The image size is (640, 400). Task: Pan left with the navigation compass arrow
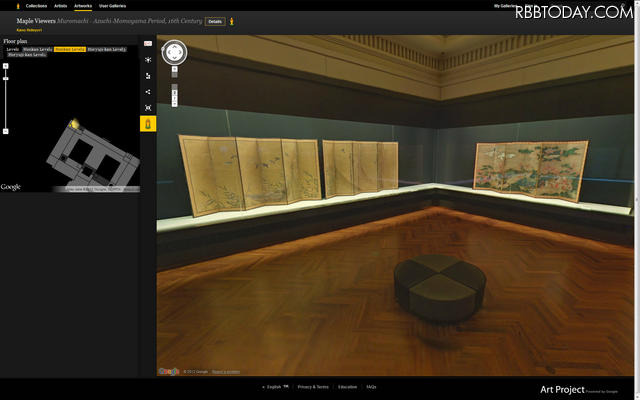tap(169, 52)
